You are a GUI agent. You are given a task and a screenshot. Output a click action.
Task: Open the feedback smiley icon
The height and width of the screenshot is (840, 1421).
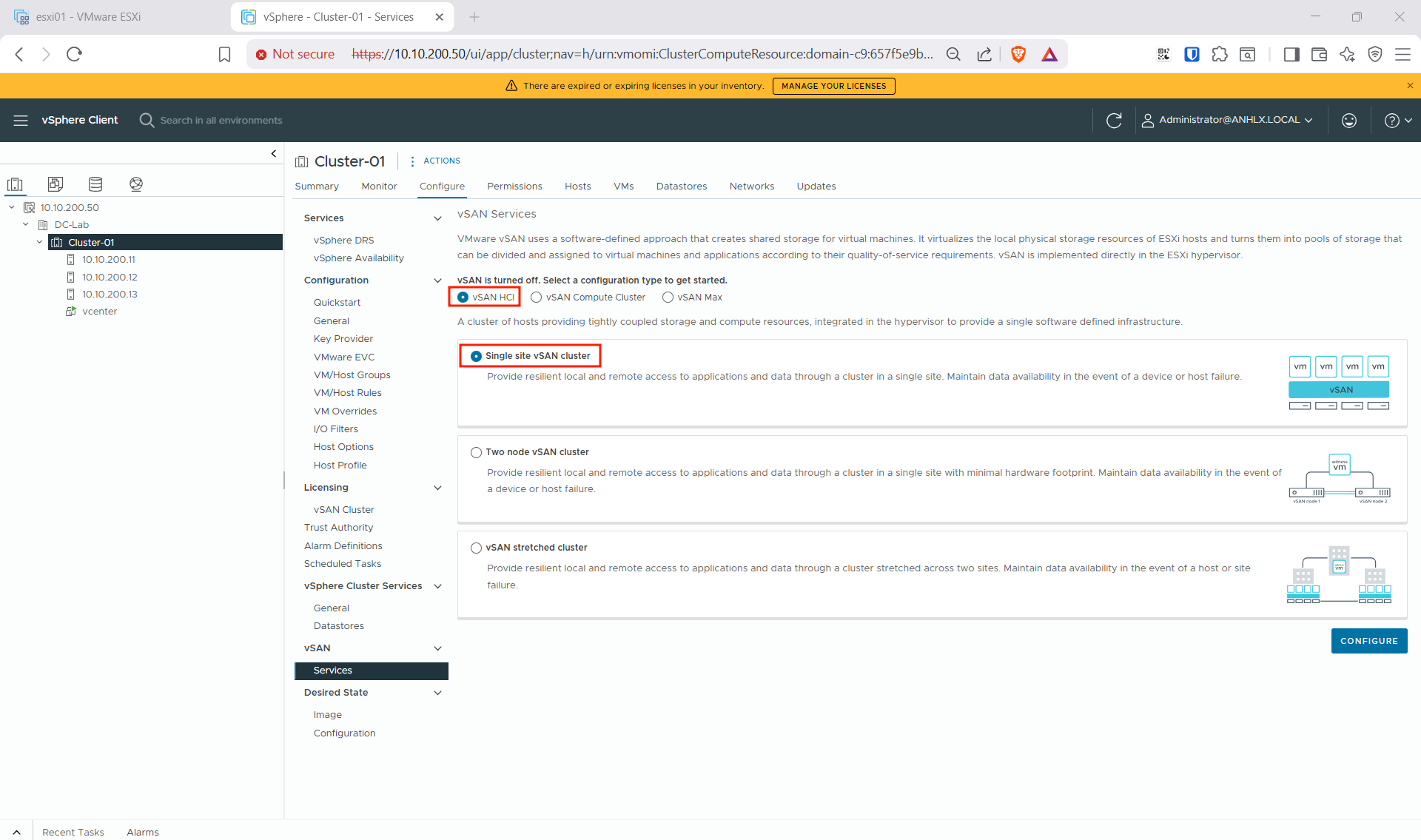(x=1349, y=120)
